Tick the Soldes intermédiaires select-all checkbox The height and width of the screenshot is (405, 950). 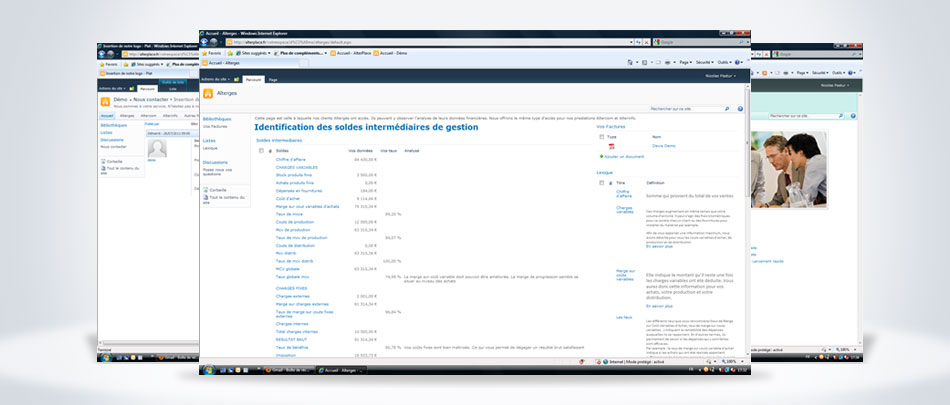tap(261, 150)
